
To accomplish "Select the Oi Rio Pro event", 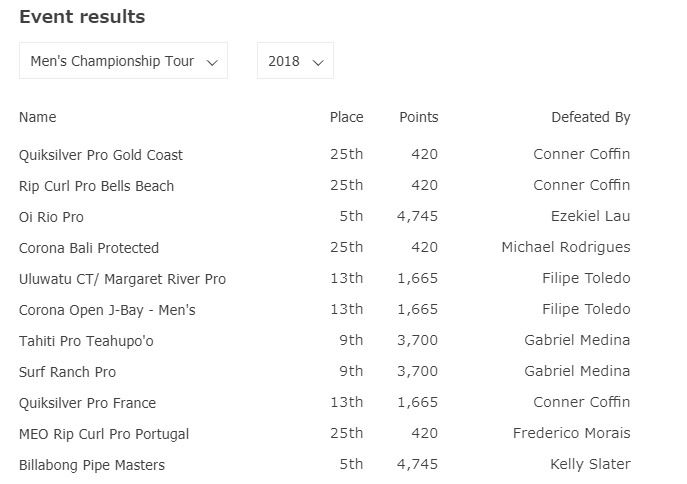I will (x=51, y=217).
